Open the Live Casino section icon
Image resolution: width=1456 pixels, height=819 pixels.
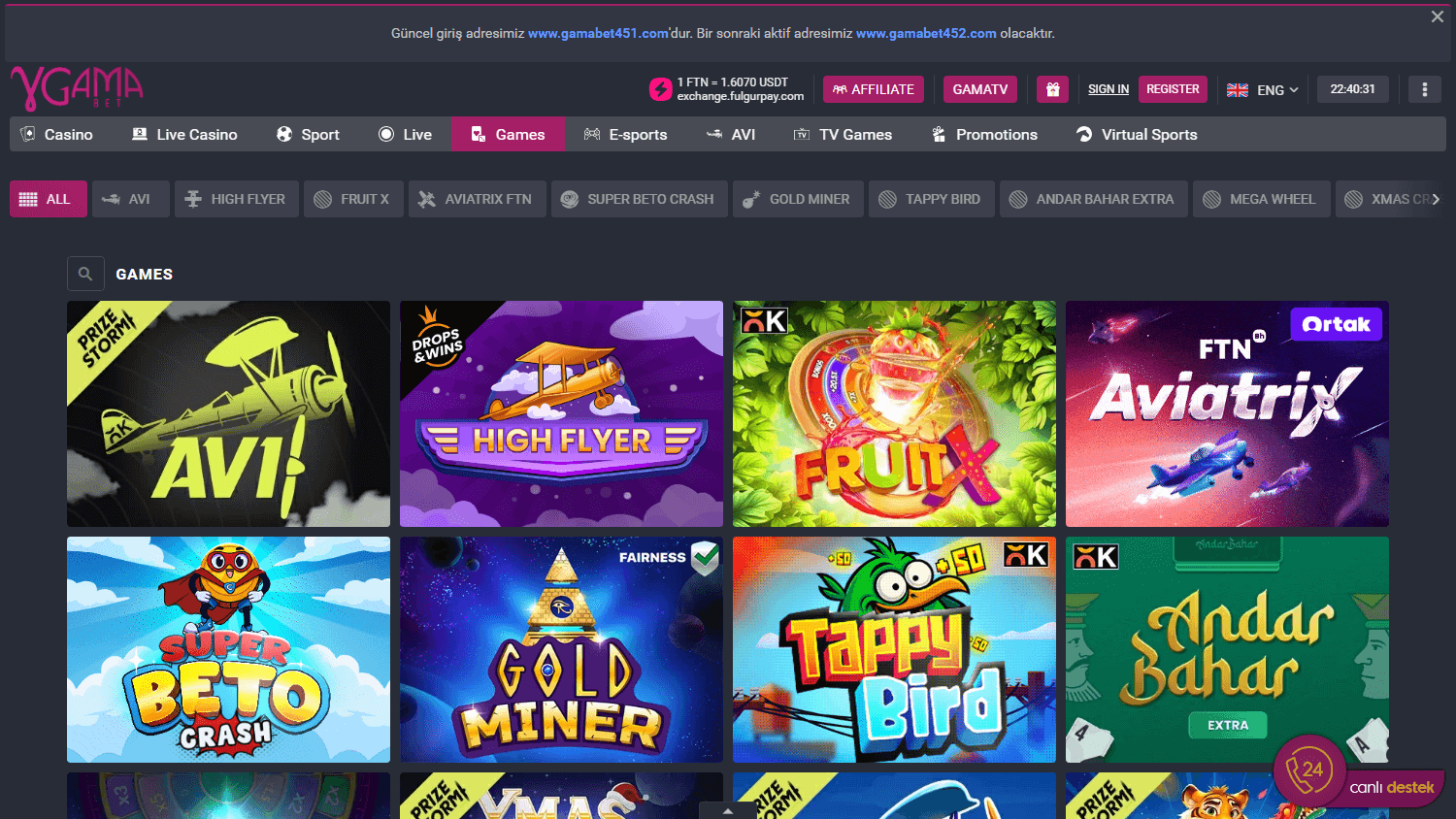tap(139, 134)
